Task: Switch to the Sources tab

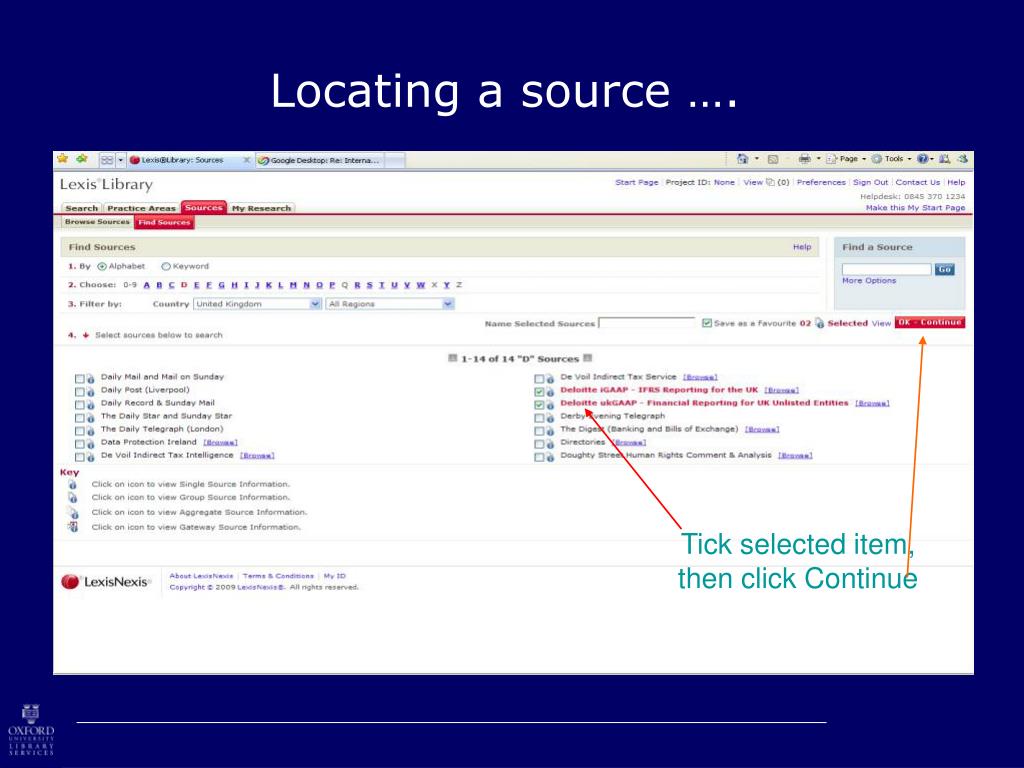Action: 204,208
